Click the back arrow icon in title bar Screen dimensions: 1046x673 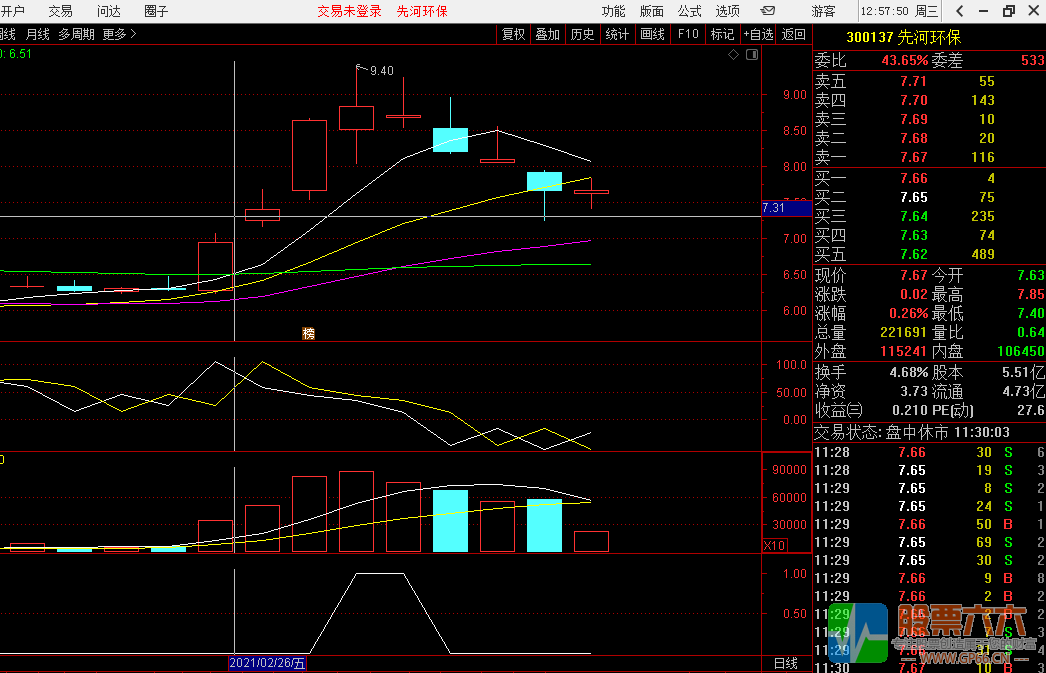(x=960, y=11)
